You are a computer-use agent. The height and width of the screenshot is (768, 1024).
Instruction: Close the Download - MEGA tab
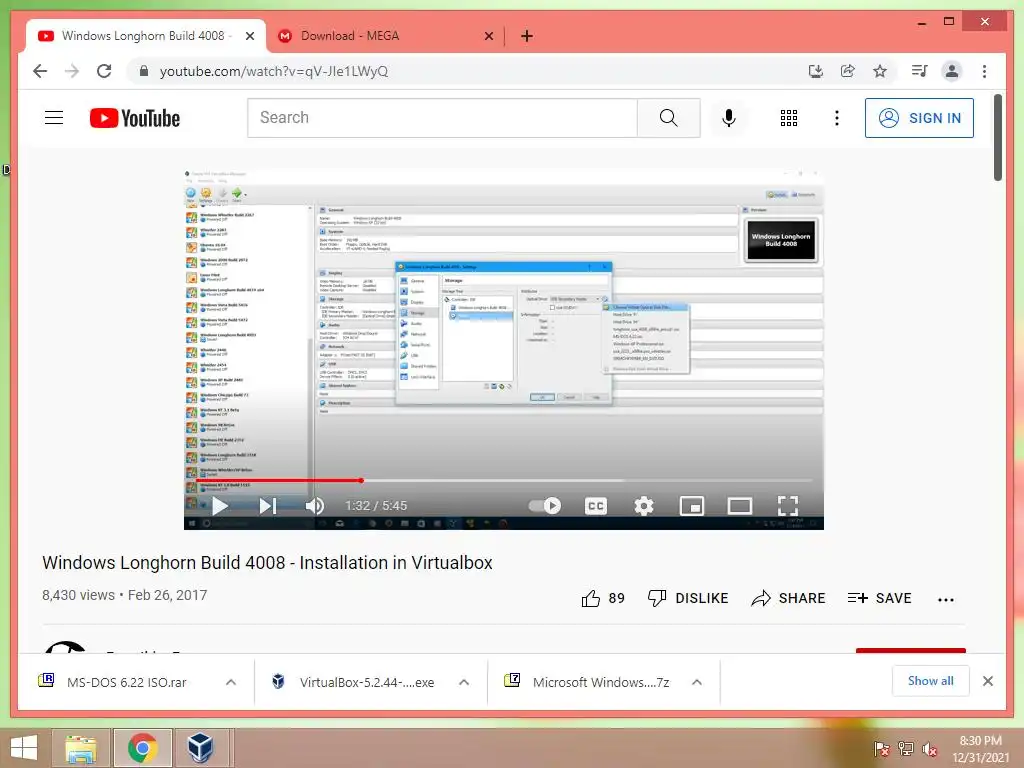click(488, 37)
